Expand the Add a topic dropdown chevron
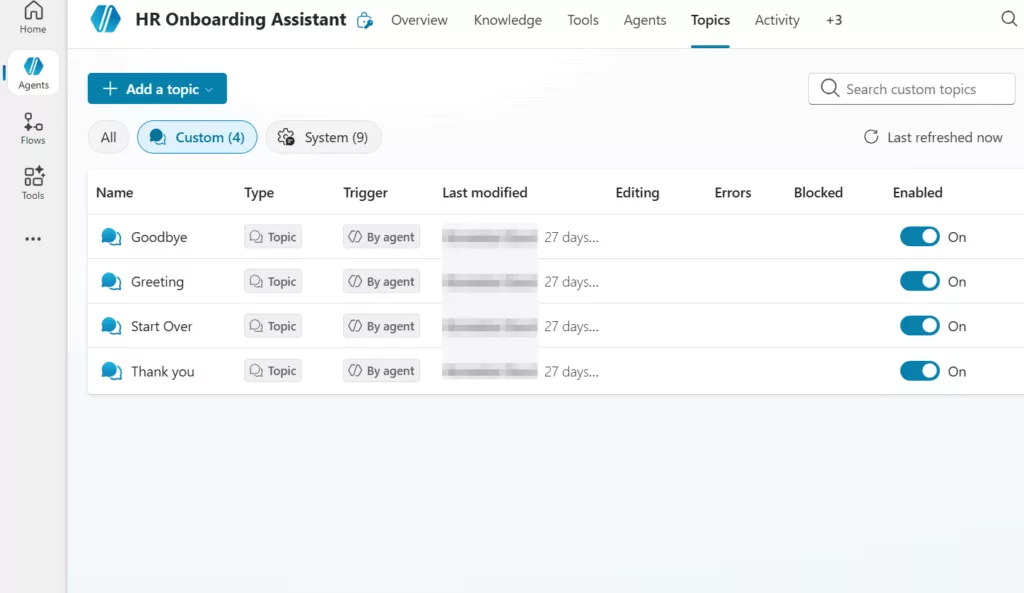Image resolution: width=1024 pixels, height=593 pixels. (x=209, y=89)
